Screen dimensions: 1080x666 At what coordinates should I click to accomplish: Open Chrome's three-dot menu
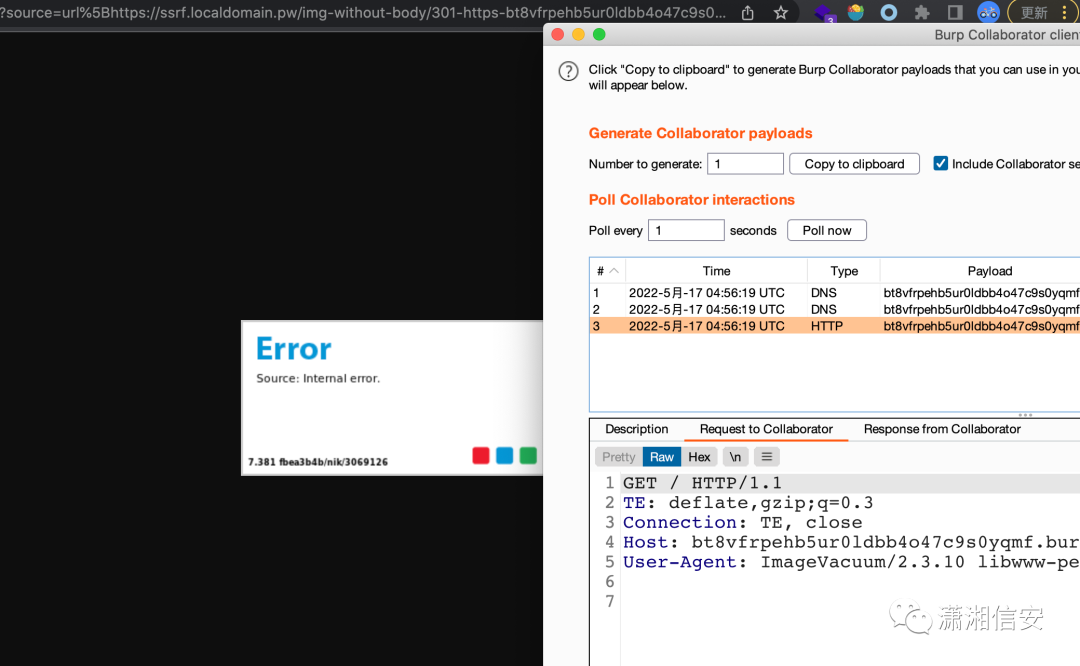click(x=1064, y=12)
